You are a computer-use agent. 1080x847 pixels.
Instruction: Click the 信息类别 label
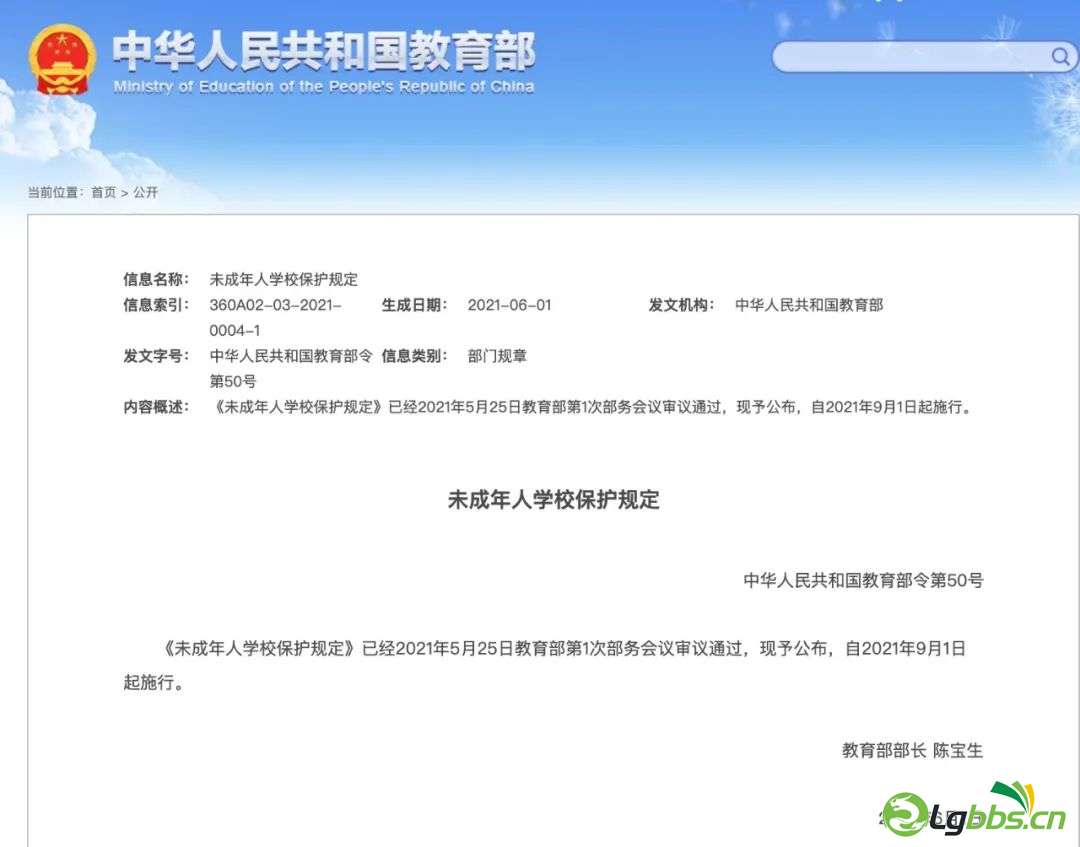(415, 356)
